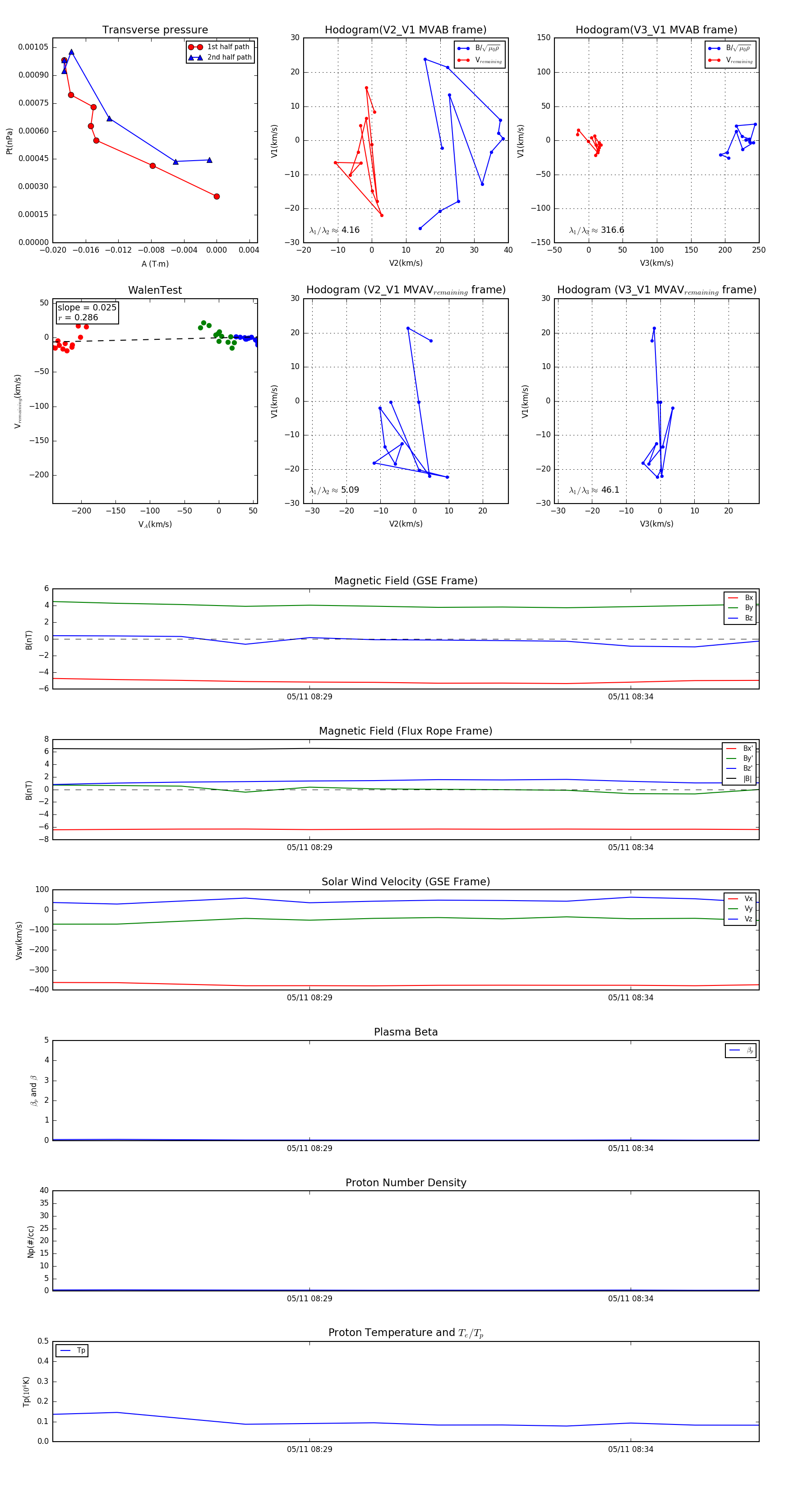Click the "Hodogram(V2_V1 MVAB frame)" title
This screenshot has width=812, height=1489.
[406, 30]
